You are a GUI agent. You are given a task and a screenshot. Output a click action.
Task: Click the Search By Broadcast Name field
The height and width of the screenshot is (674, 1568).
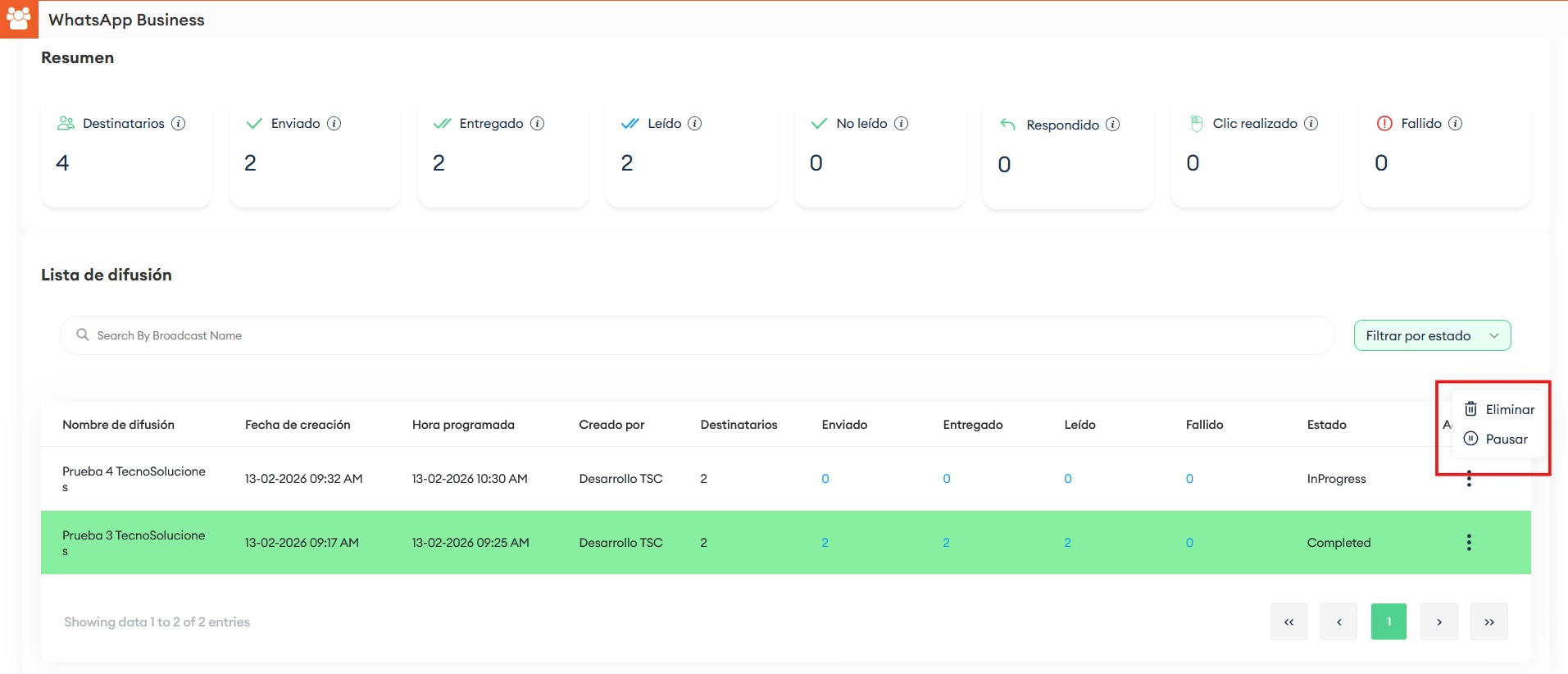(697, 335)
